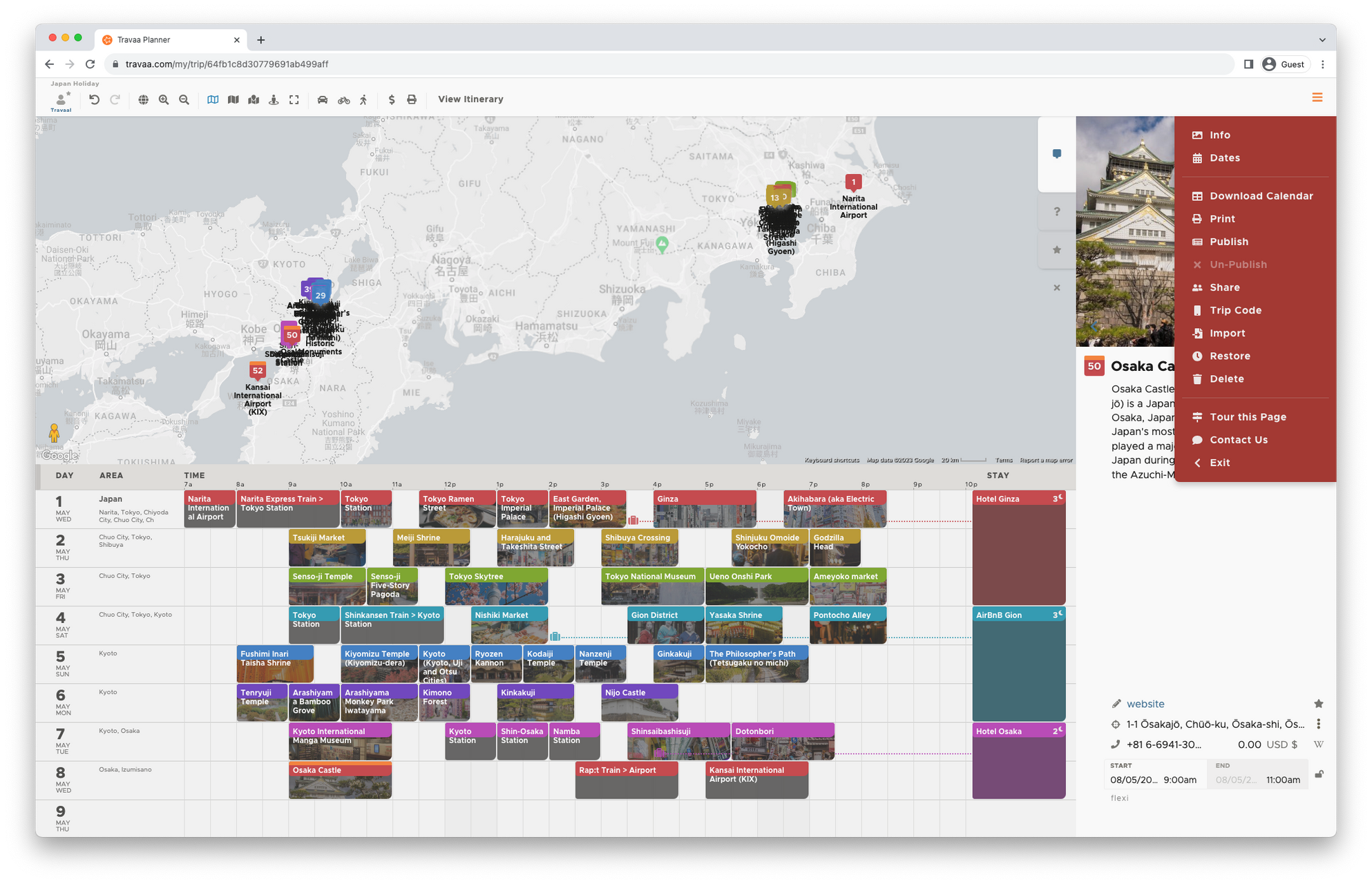This screenshot has width=1372, height=884.
Task: Toggle car driving travel mode
Action: tap(323, 99)
